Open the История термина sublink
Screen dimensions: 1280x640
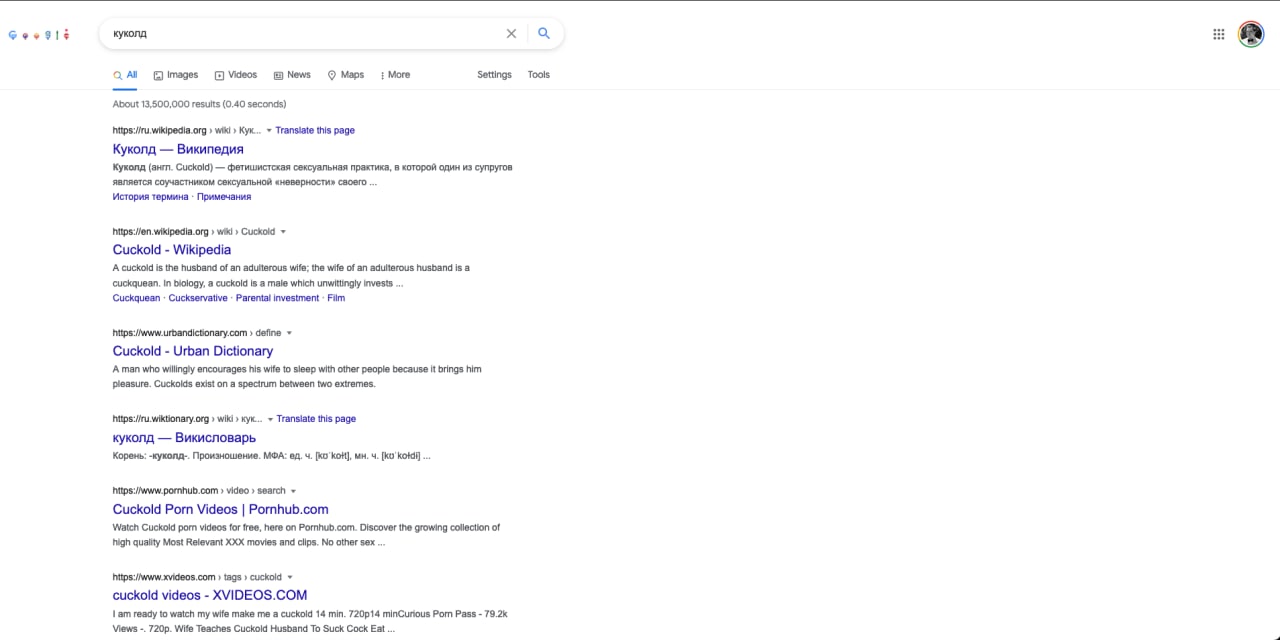150,197
